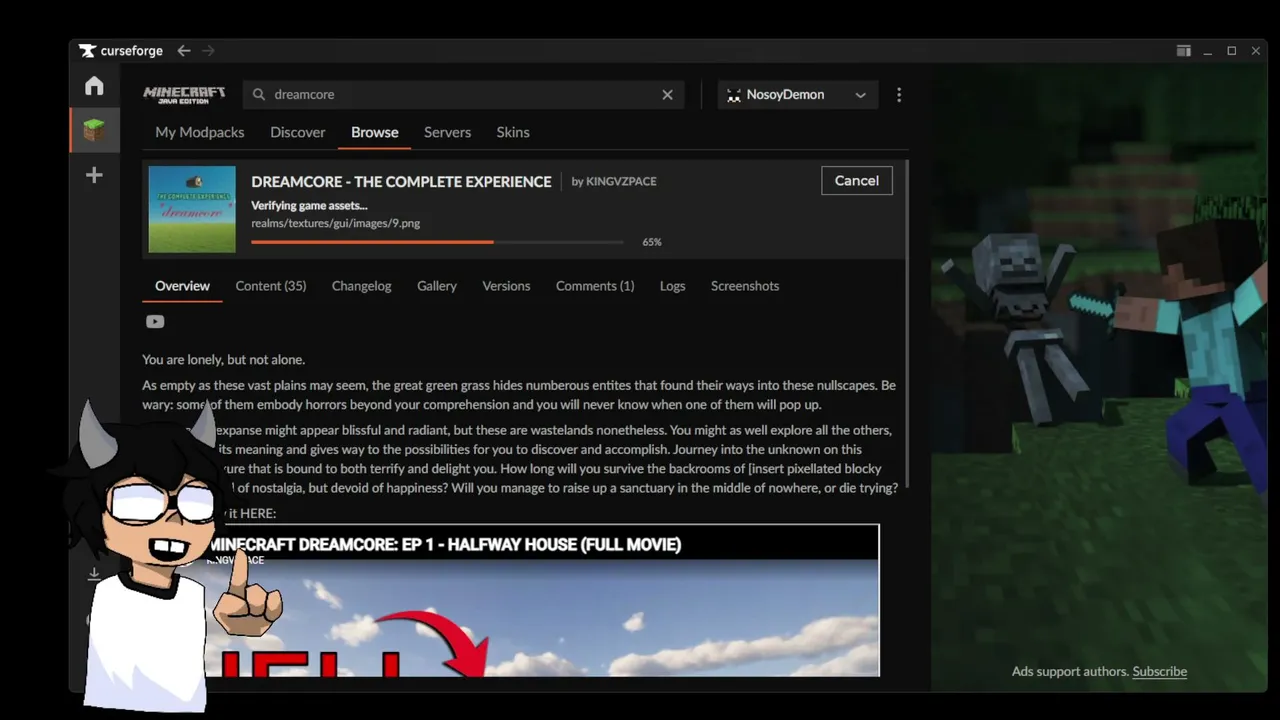
Task: Open the YouTube link icon
Action: click(x=155, y=321)
